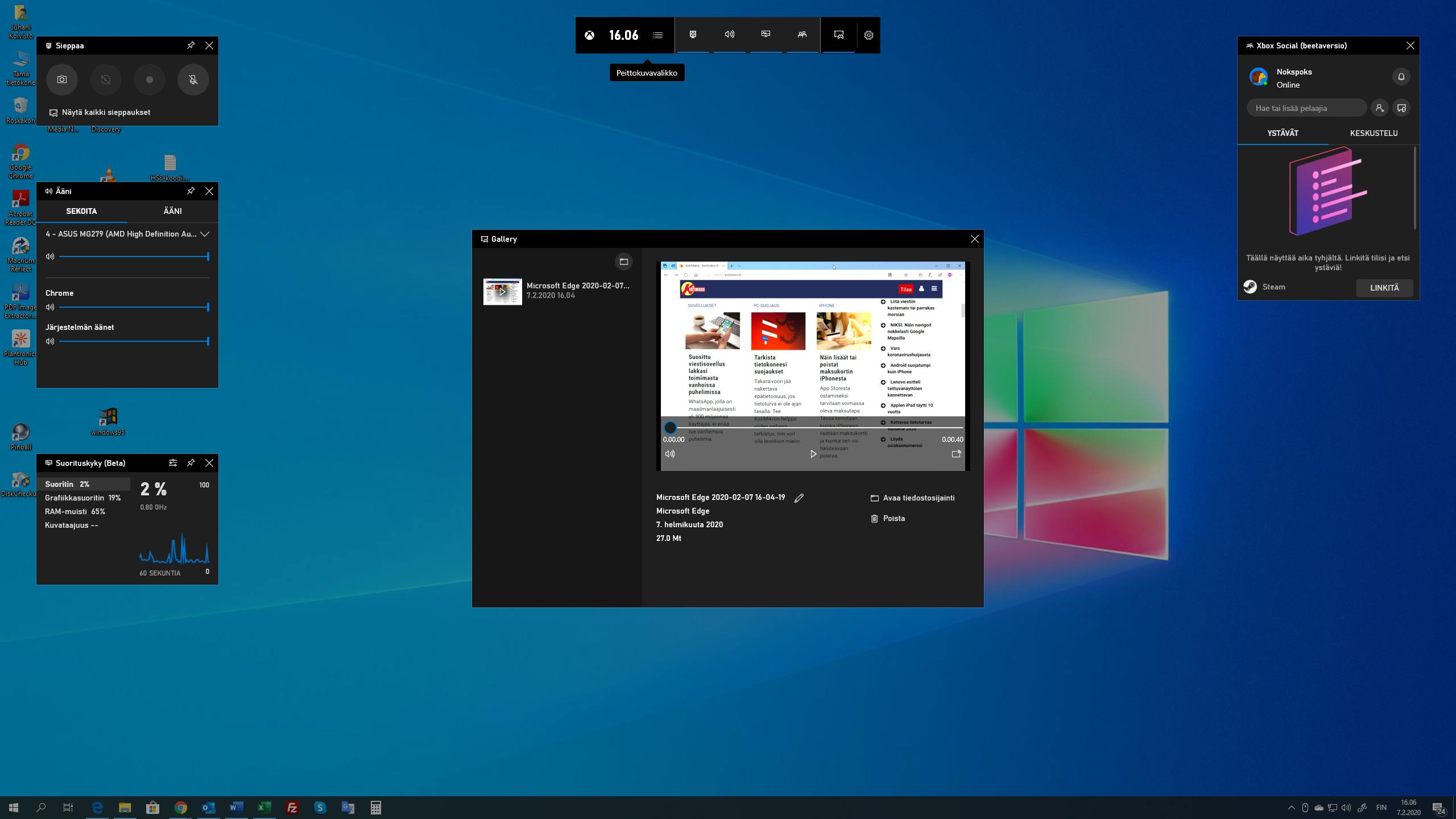The image size is (1456, 819).
Task: Adjust Järjestelmän äänet volume slider
Action: (134, 341)
